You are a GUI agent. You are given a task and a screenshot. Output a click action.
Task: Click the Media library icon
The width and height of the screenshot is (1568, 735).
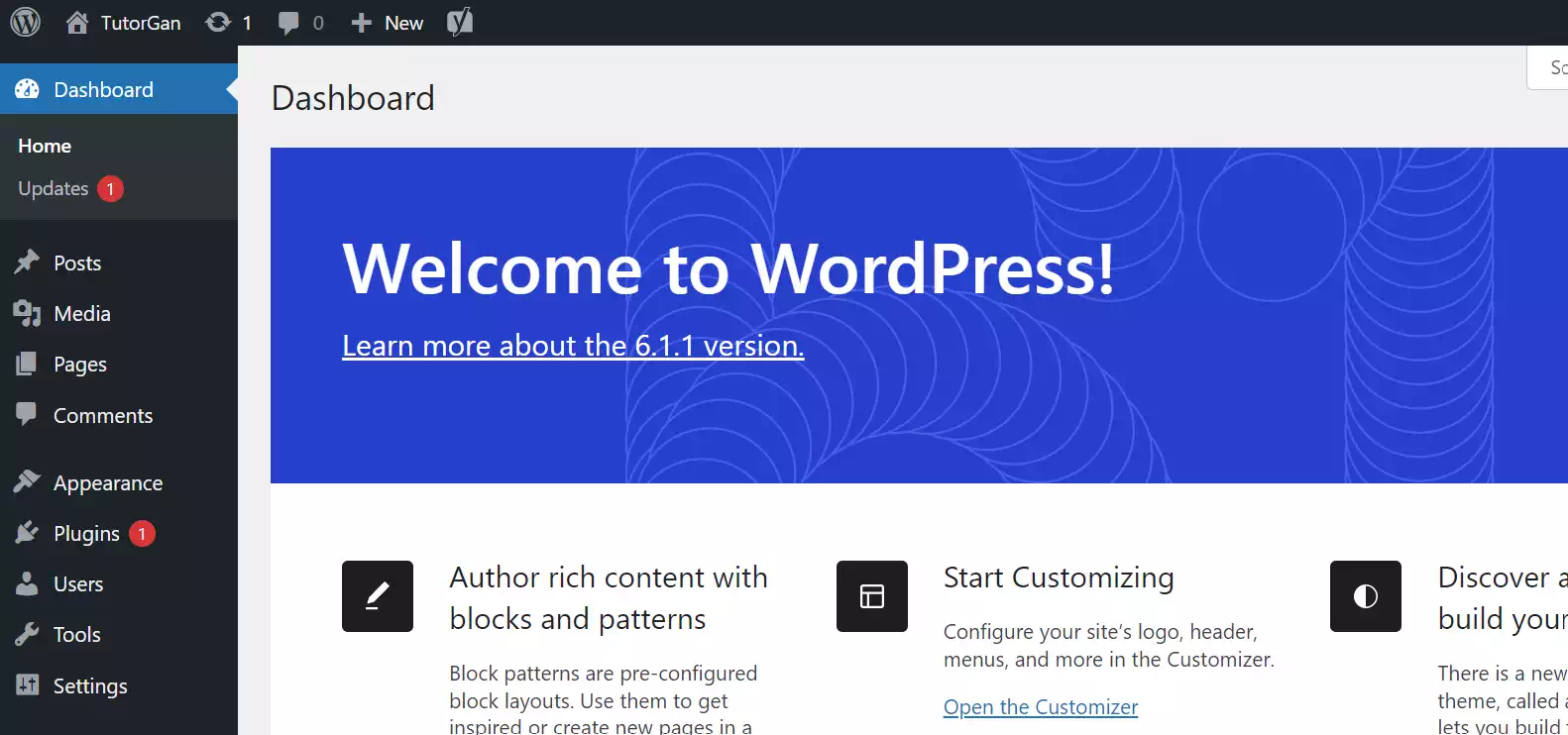pyautogui.click(x=27, y=313)
